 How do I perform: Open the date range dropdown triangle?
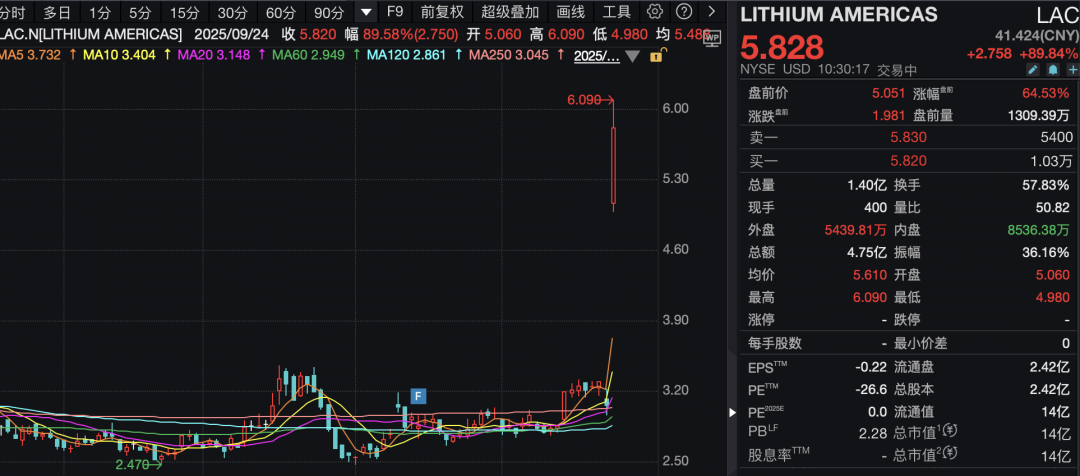tap(632, 56)
